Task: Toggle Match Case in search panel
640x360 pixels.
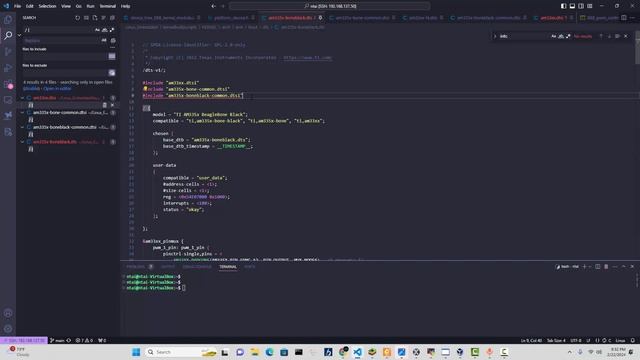Action: pos(97,30)
